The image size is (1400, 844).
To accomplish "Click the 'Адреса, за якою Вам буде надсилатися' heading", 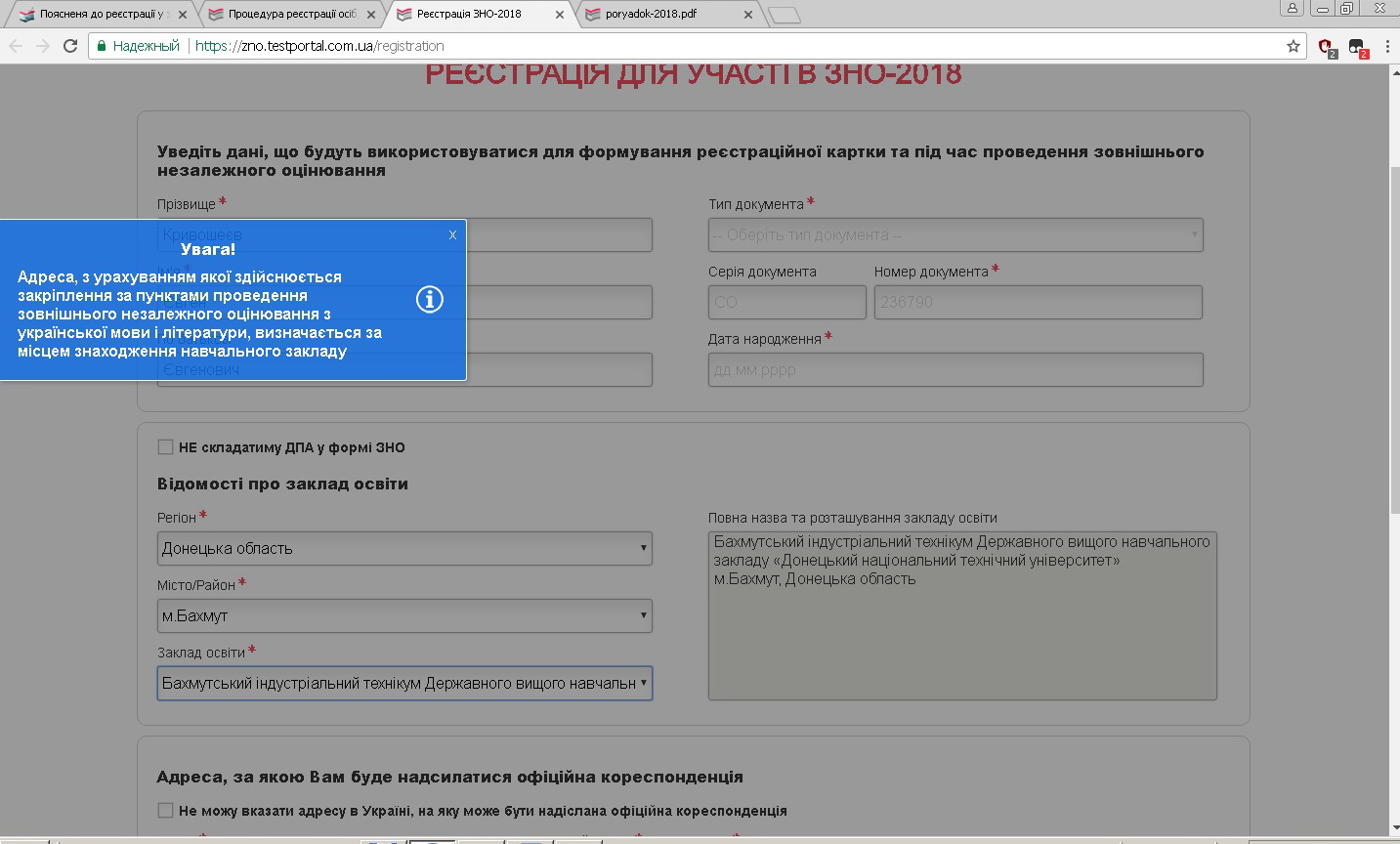I will click(x=450, y=777).
